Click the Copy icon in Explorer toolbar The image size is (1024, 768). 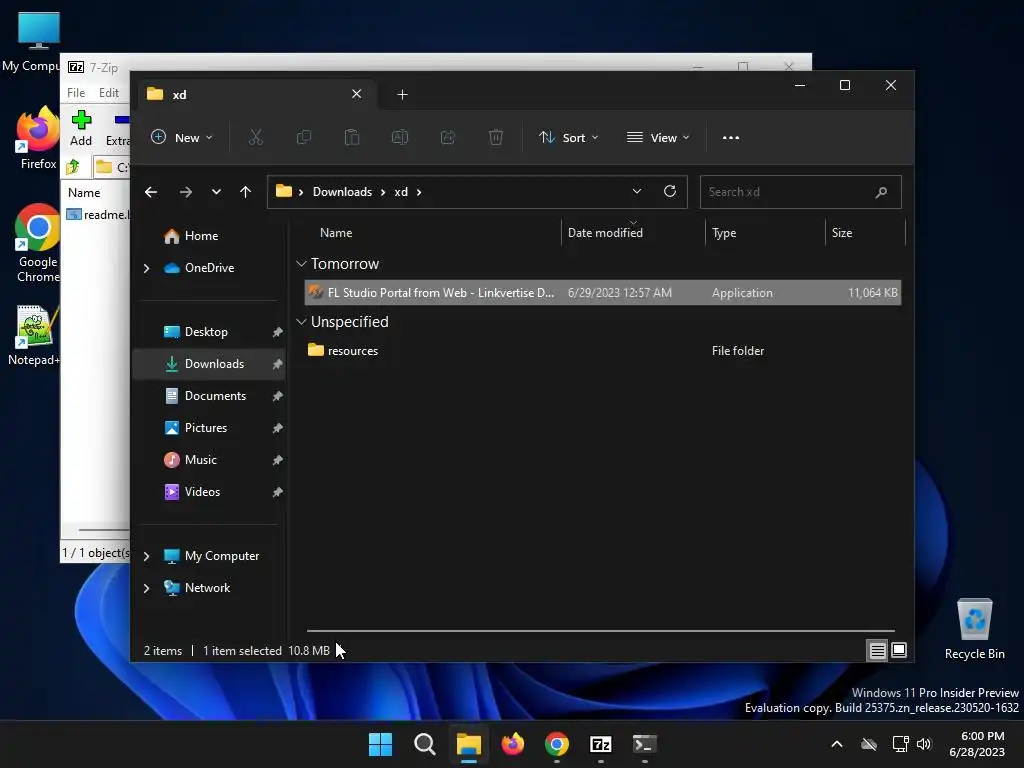pyautogui.click(x=304, y=137)
